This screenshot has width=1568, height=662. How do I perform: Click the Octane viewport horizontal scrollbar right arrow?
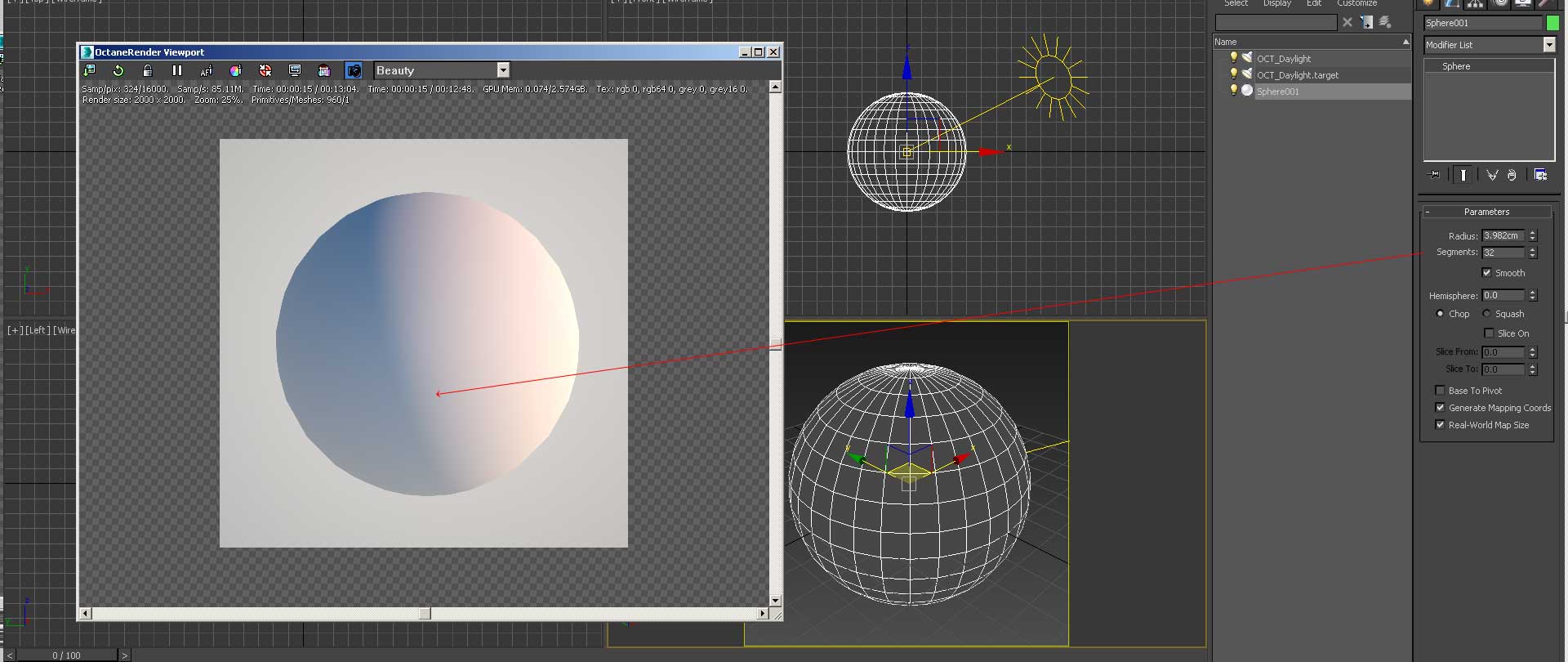pyautogui.click(x=763, y=613)
